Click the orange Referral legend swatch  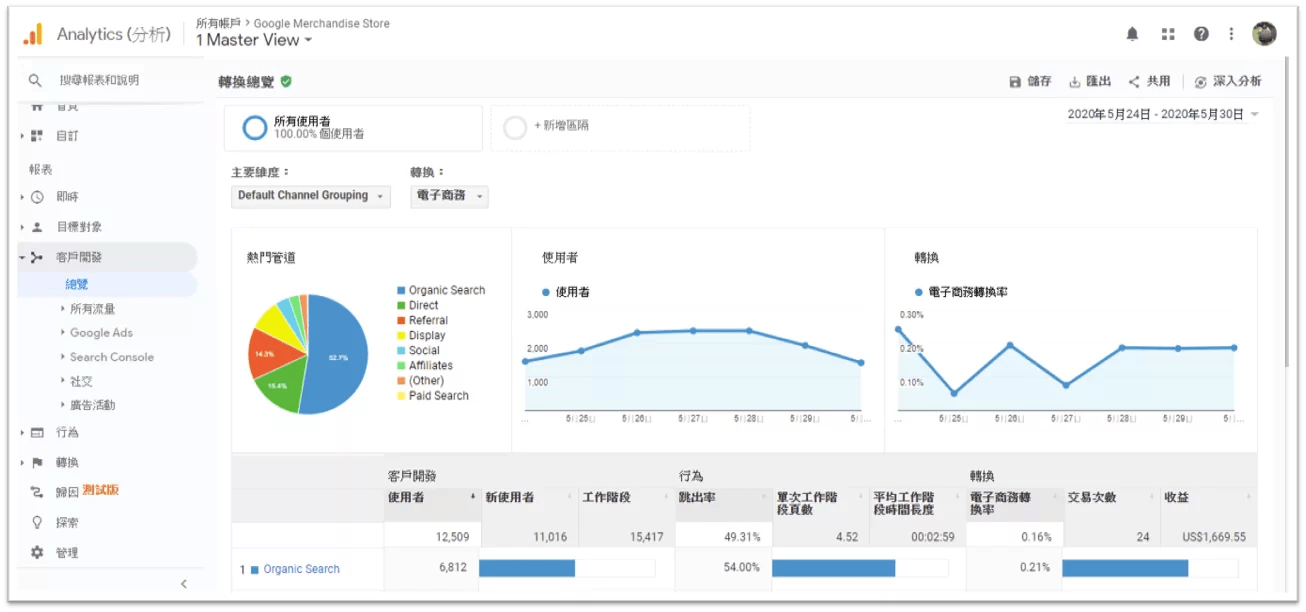tap(401, 321)
